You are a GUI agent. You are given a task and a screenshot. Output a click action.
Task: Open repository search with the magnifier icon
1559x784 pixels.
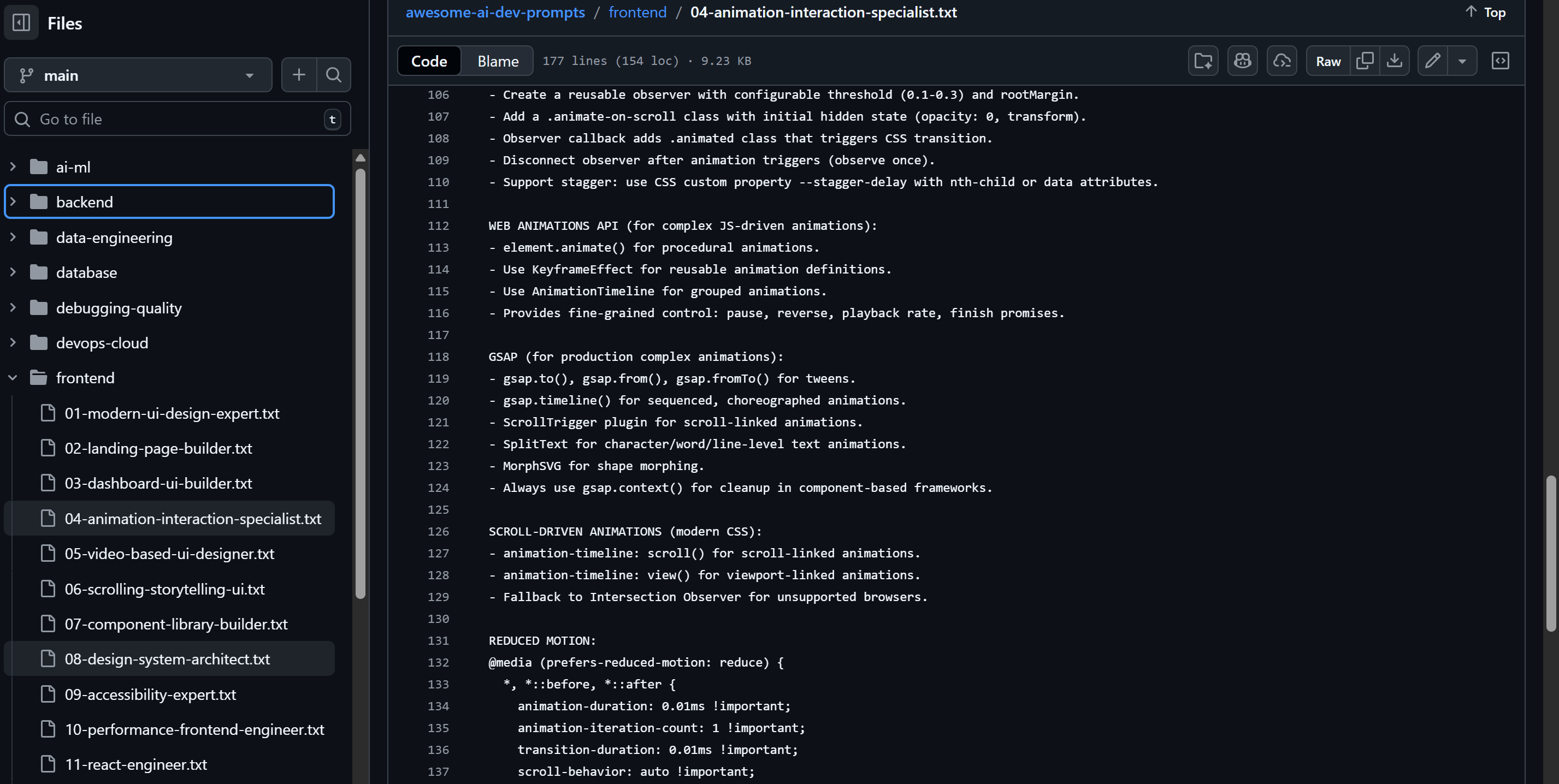(x=333, y=74)
